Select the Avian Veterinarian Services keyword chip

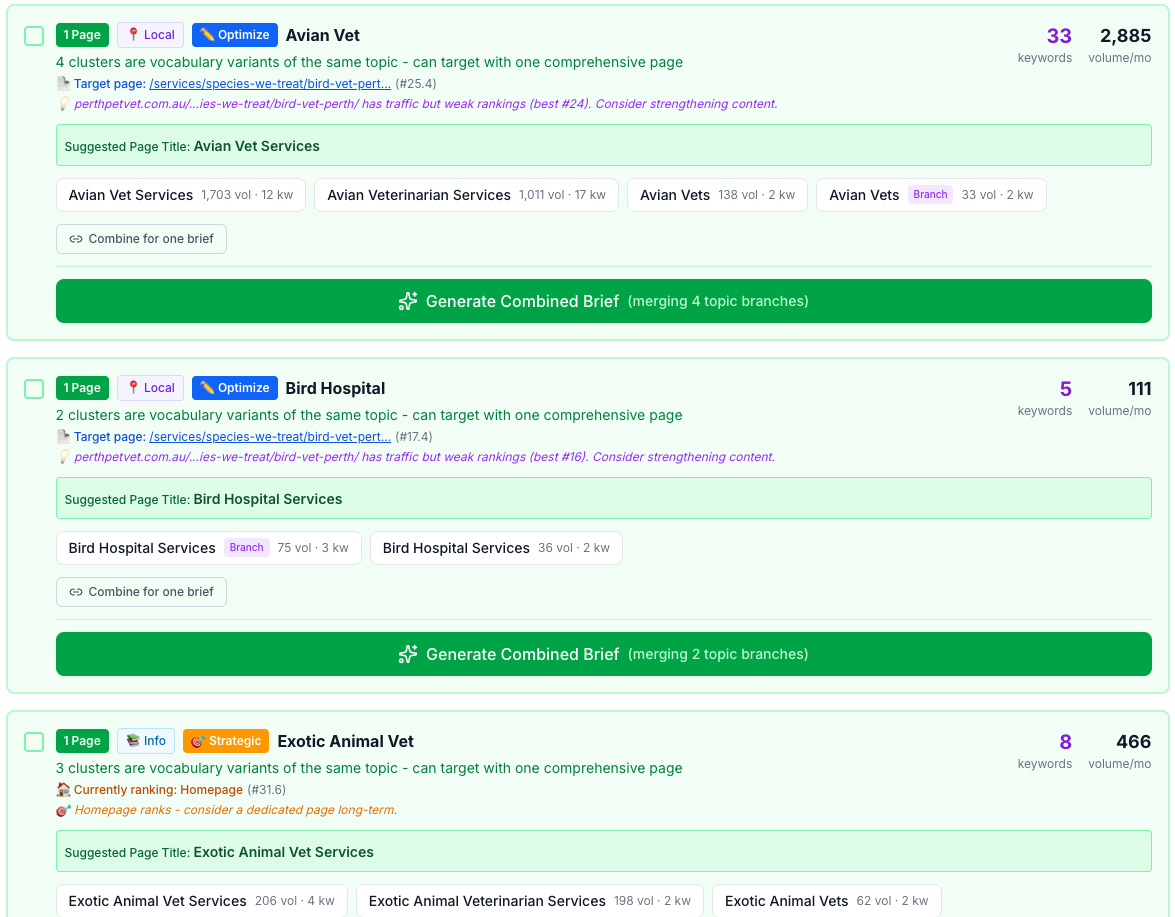point(466,194)
